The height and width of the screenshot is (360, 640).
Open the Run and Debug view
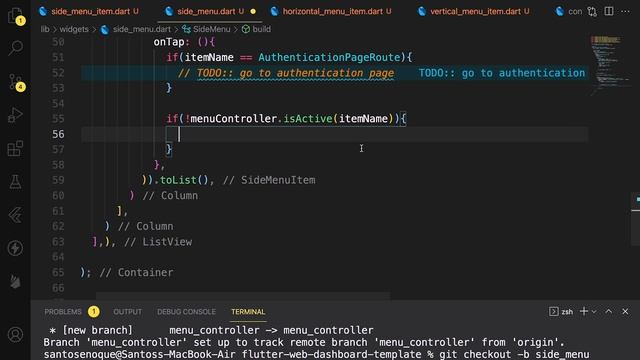coord(15,115)
